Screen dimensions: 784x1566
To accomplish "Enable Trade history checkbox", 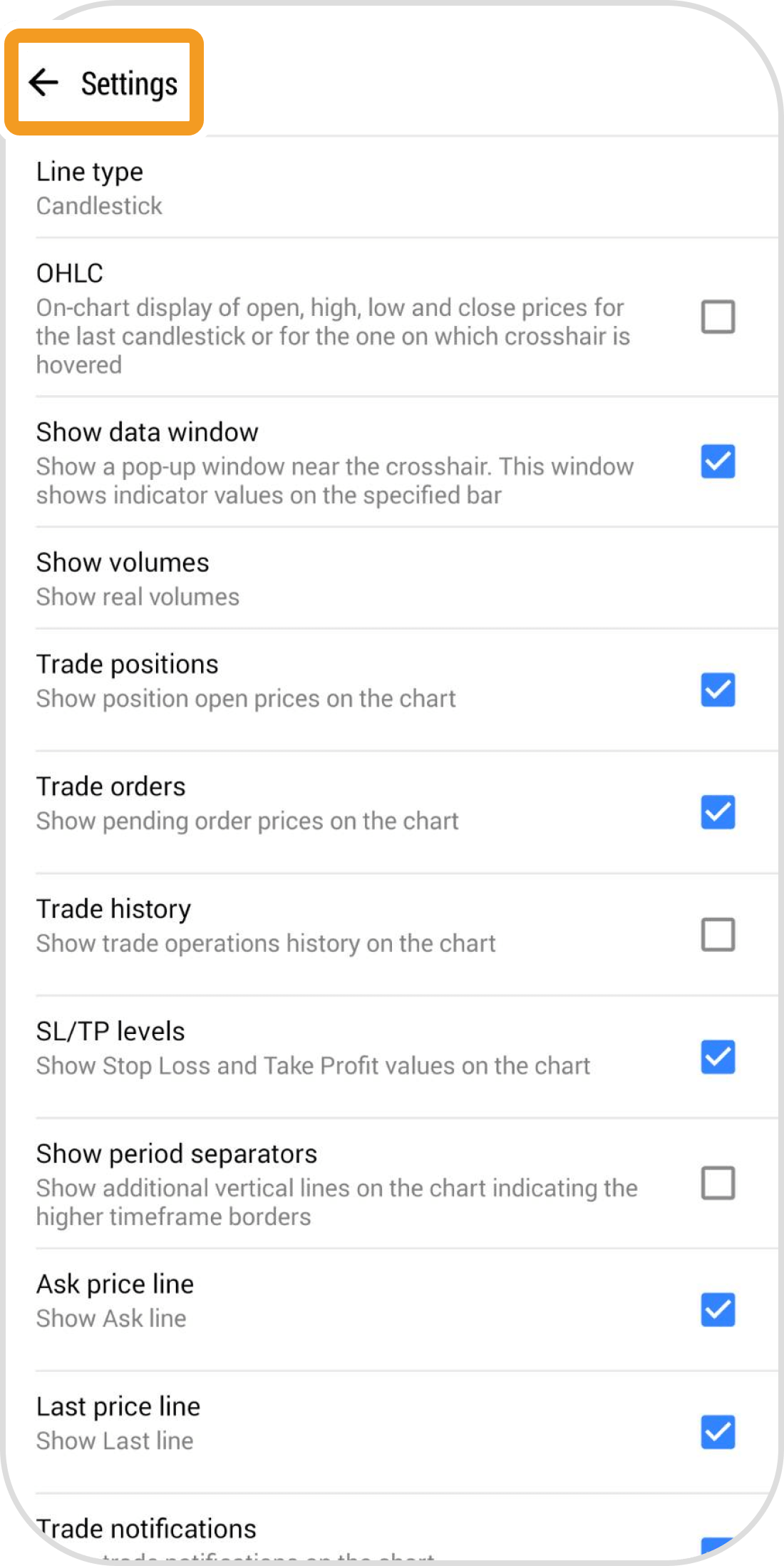I will 718,935.
